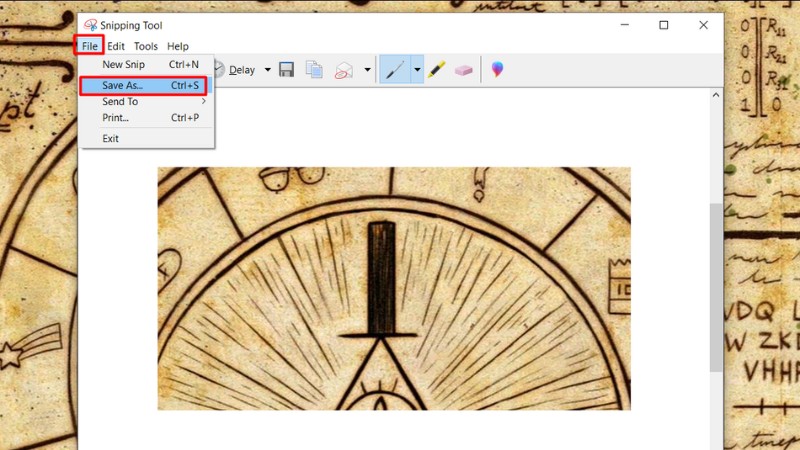The height and width of the screenshot is (450, 800).
Task: Select the Highlighter tool
Action: 436,69
